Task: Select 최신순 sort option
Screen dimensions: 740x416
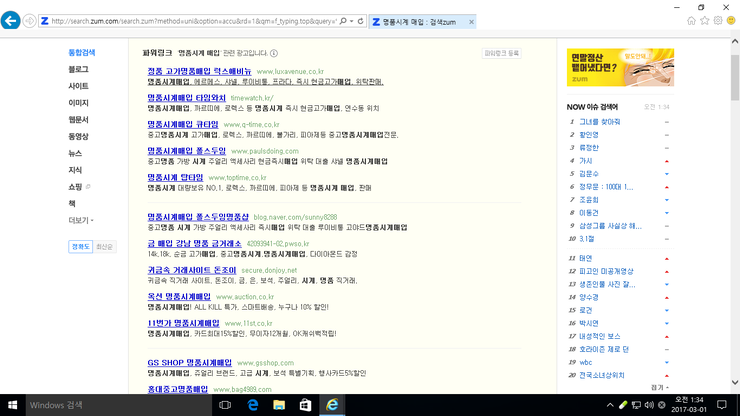Action: 104,246
